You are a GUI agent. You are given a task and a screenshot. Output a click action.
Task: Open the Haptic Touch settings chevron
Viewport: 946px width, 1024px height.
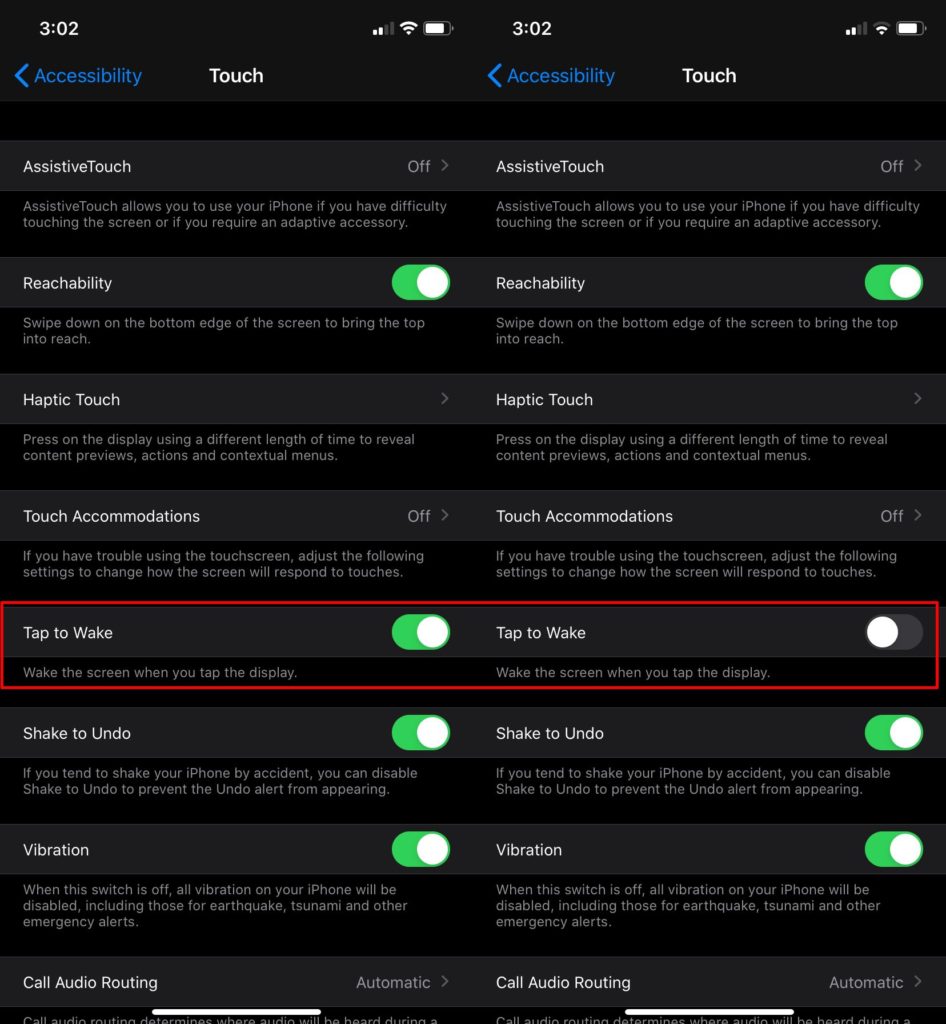[x=444, y=399]
